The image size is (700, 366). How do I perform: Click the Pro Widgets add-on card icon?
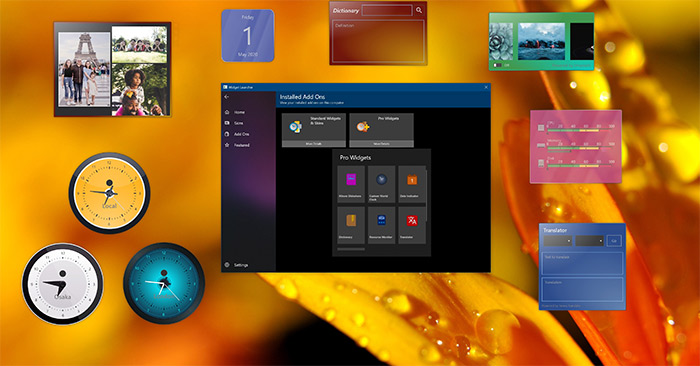coord(362,127)
